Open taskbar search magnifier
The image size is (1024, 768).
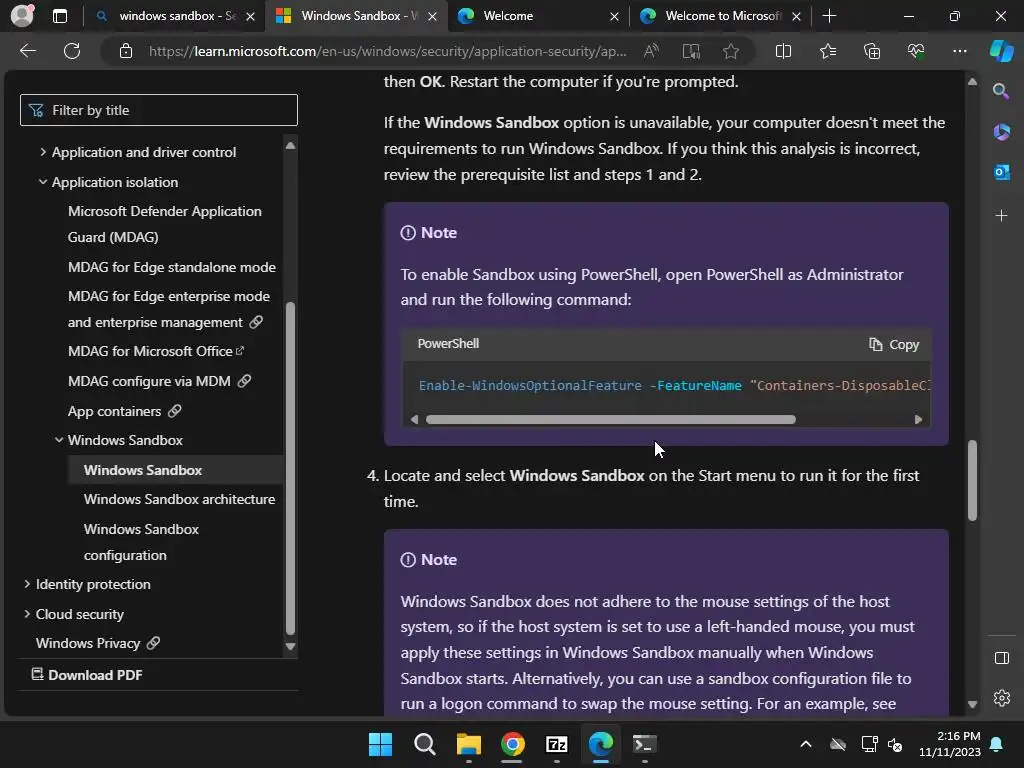(424, 744)
